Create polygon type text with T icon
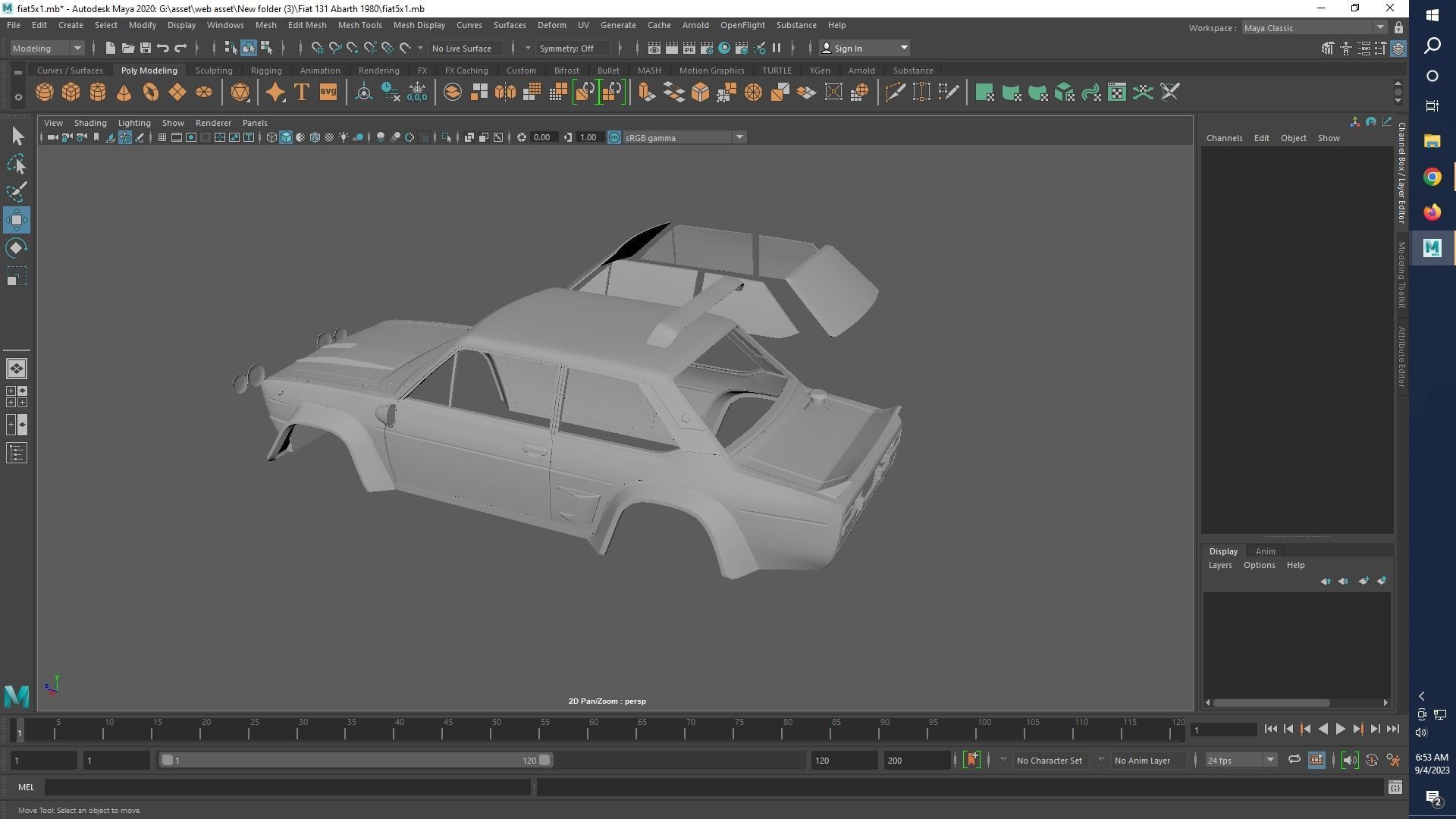Screen dimensions: 1456x819 (301, 93)
